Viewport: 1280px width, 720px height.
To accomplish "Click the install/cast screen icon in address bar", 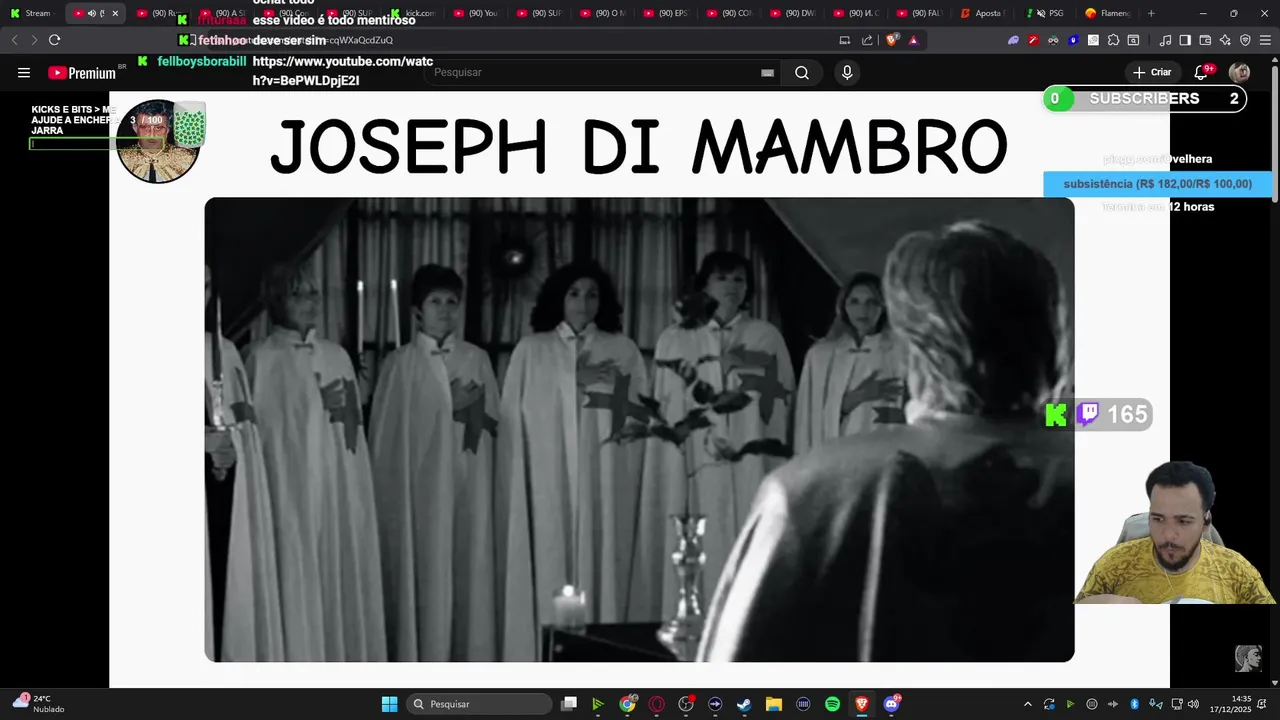I will click(x=845, y=40).
